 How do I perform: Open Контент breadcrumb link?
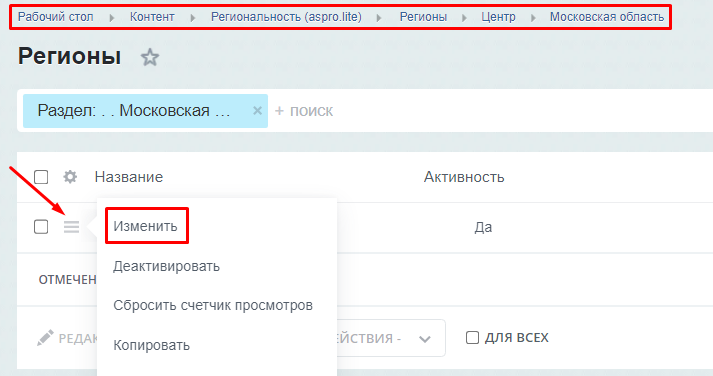click(x=152, y=17)
